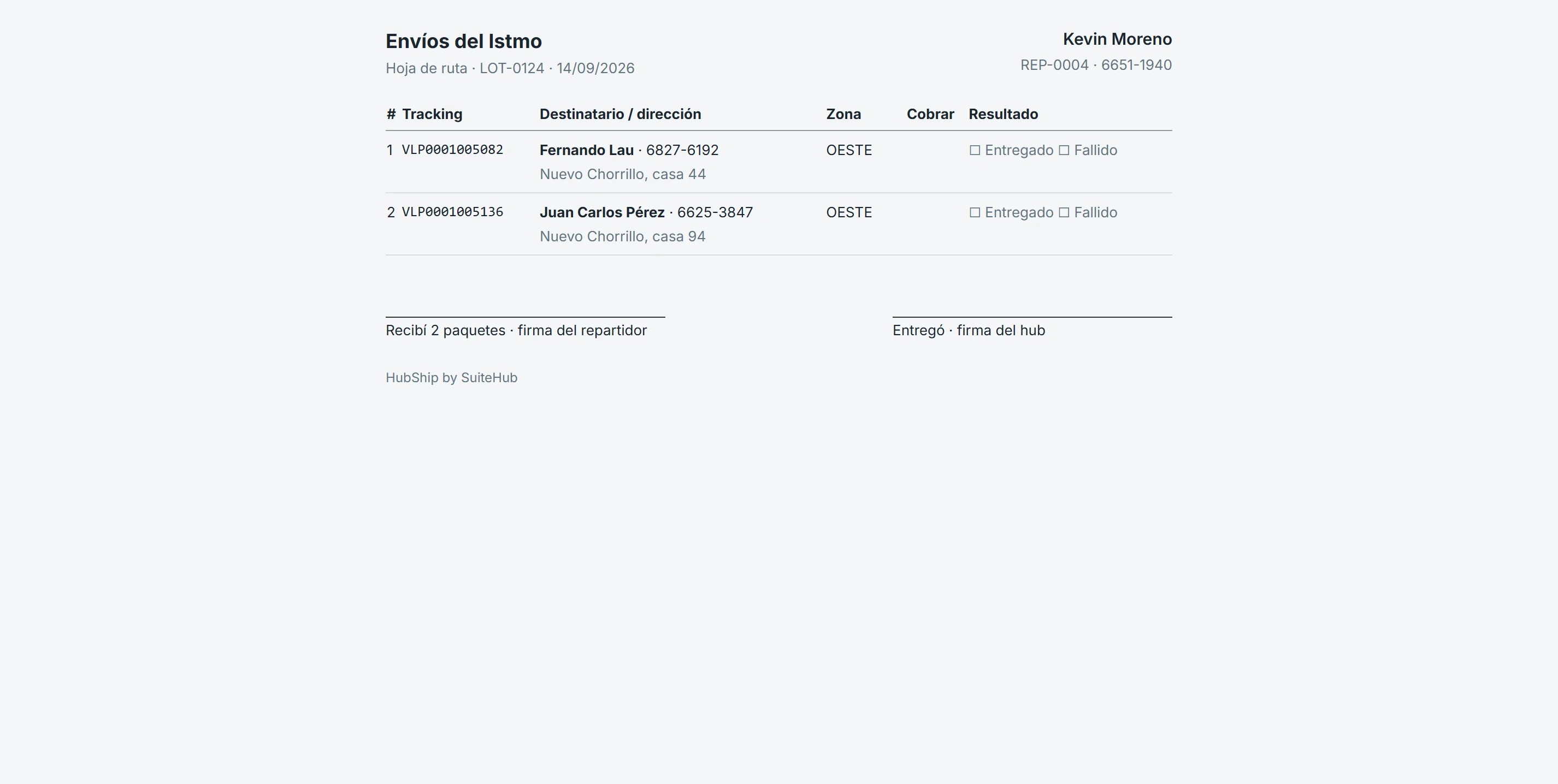
Task: Click row number 2
Action: [391, 212]
